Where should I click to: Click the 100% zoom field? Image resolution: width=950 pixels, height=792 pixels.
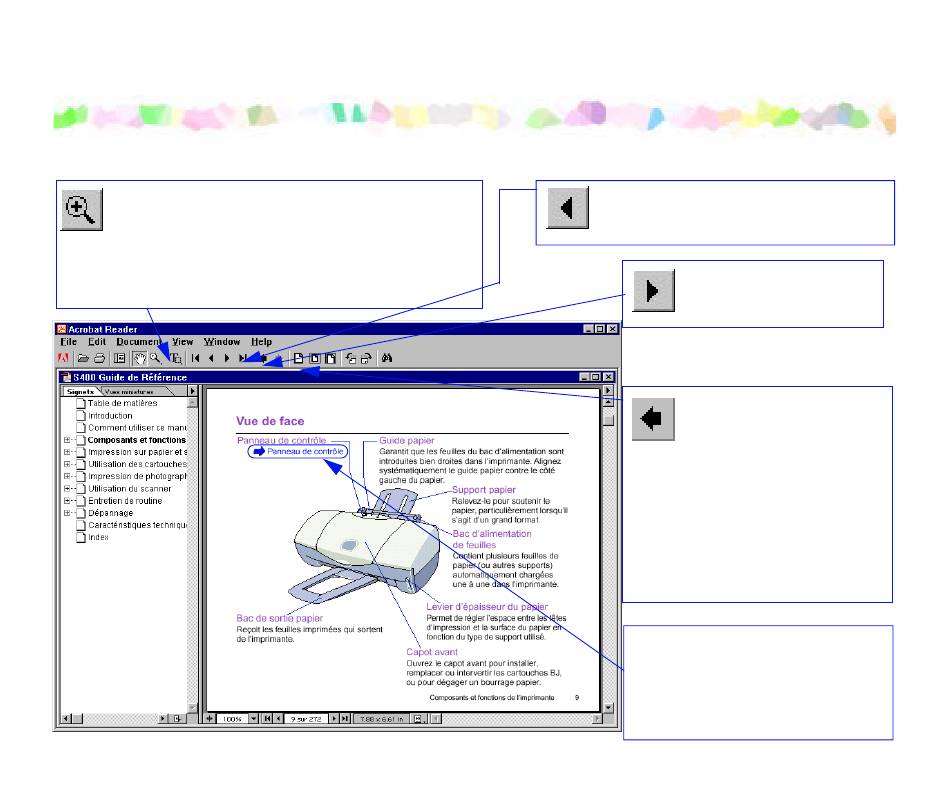(232, 719)
